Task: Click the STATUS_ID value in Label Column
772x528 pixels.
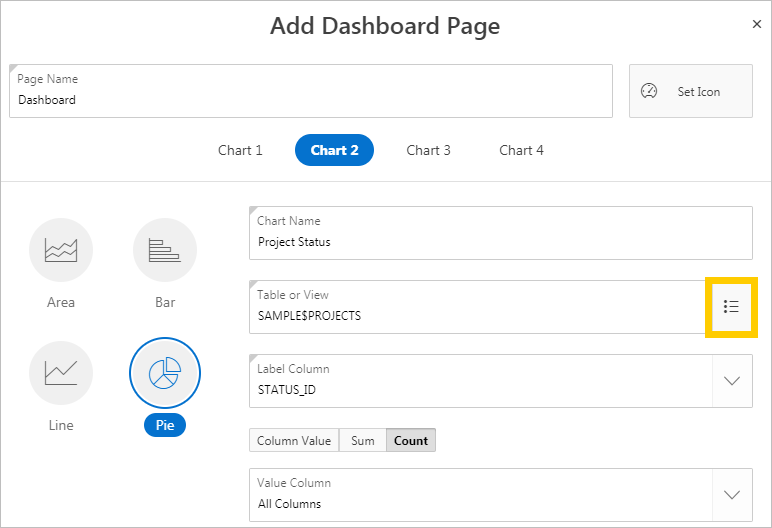Action: [287, 390]
